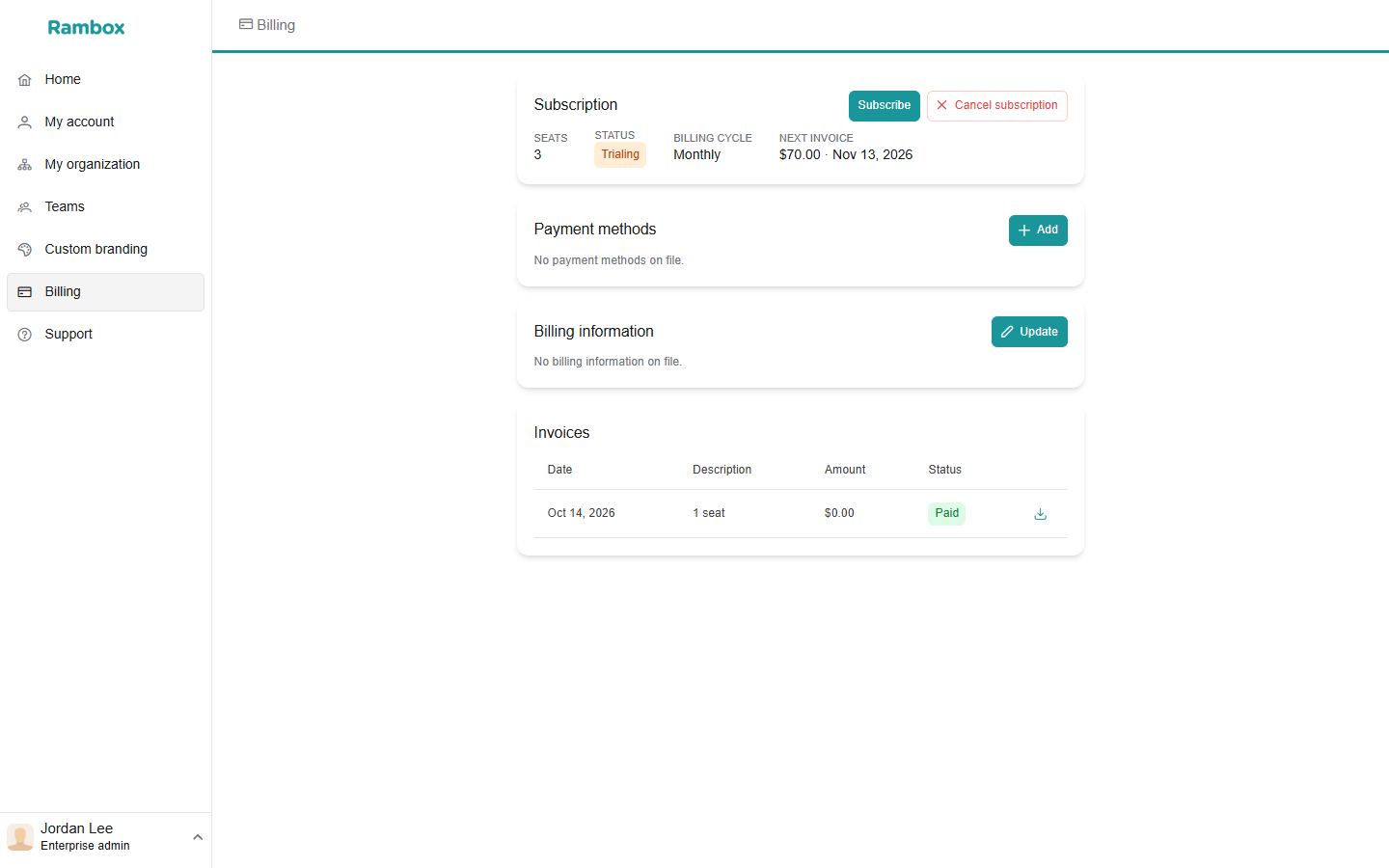This screenshot has width=1389, height=868.
Task: Click the '$0.00' invoice amount
Action: click(839, 513)
